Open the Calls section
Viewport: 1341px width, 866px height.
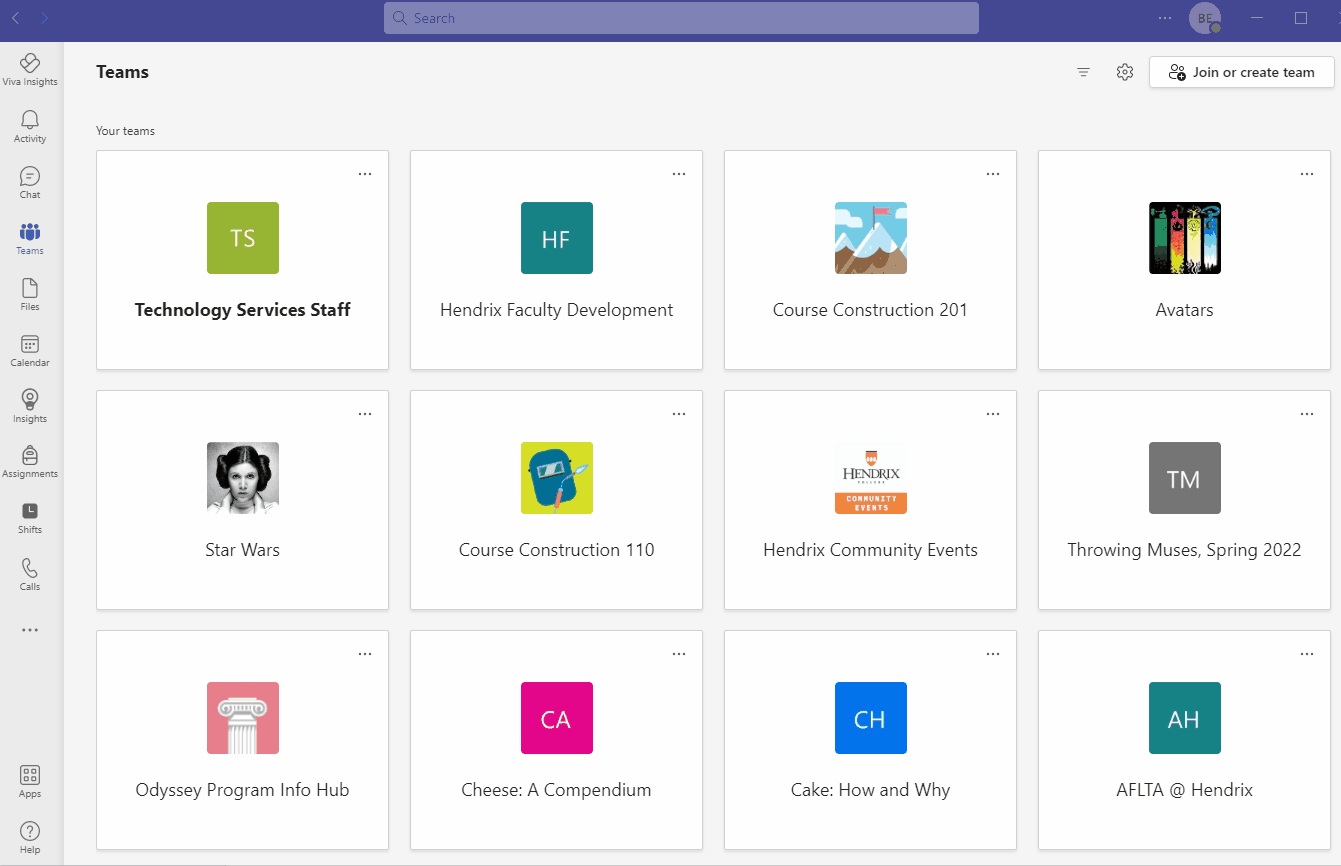(29, 572)
